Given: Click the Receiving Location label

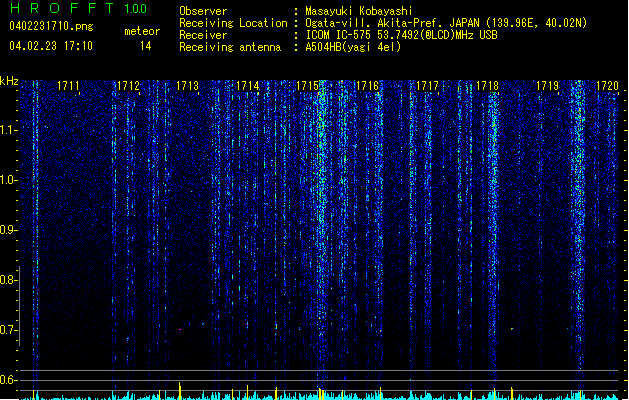Looking at the screenshot, I should 233,23.
